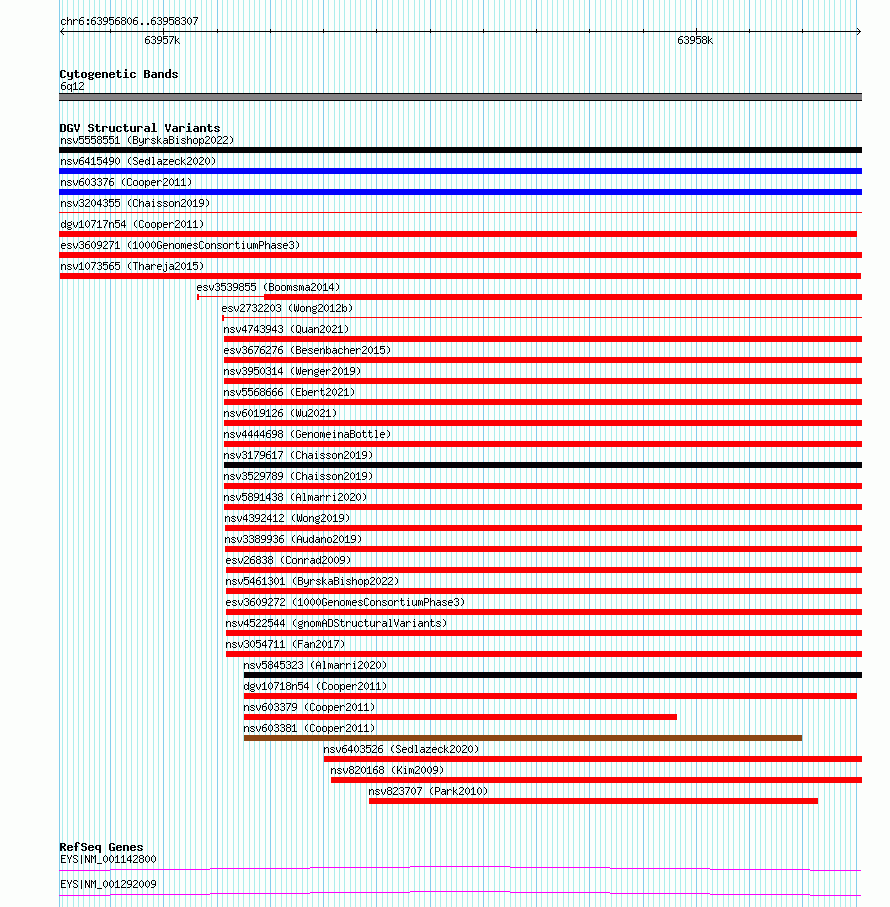This screenshot has height=907, width=890.
Task: Click the dgv10717n54 (Cooper2011) variant label
Action: coord(132,224)
